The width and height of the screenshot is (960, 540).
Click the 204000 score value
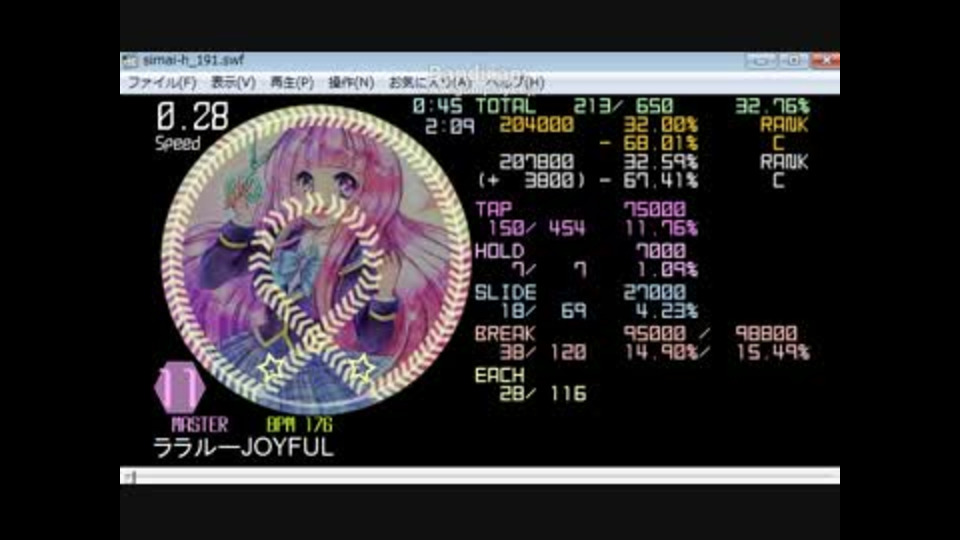pyautogui.click(x=536, y=125)
